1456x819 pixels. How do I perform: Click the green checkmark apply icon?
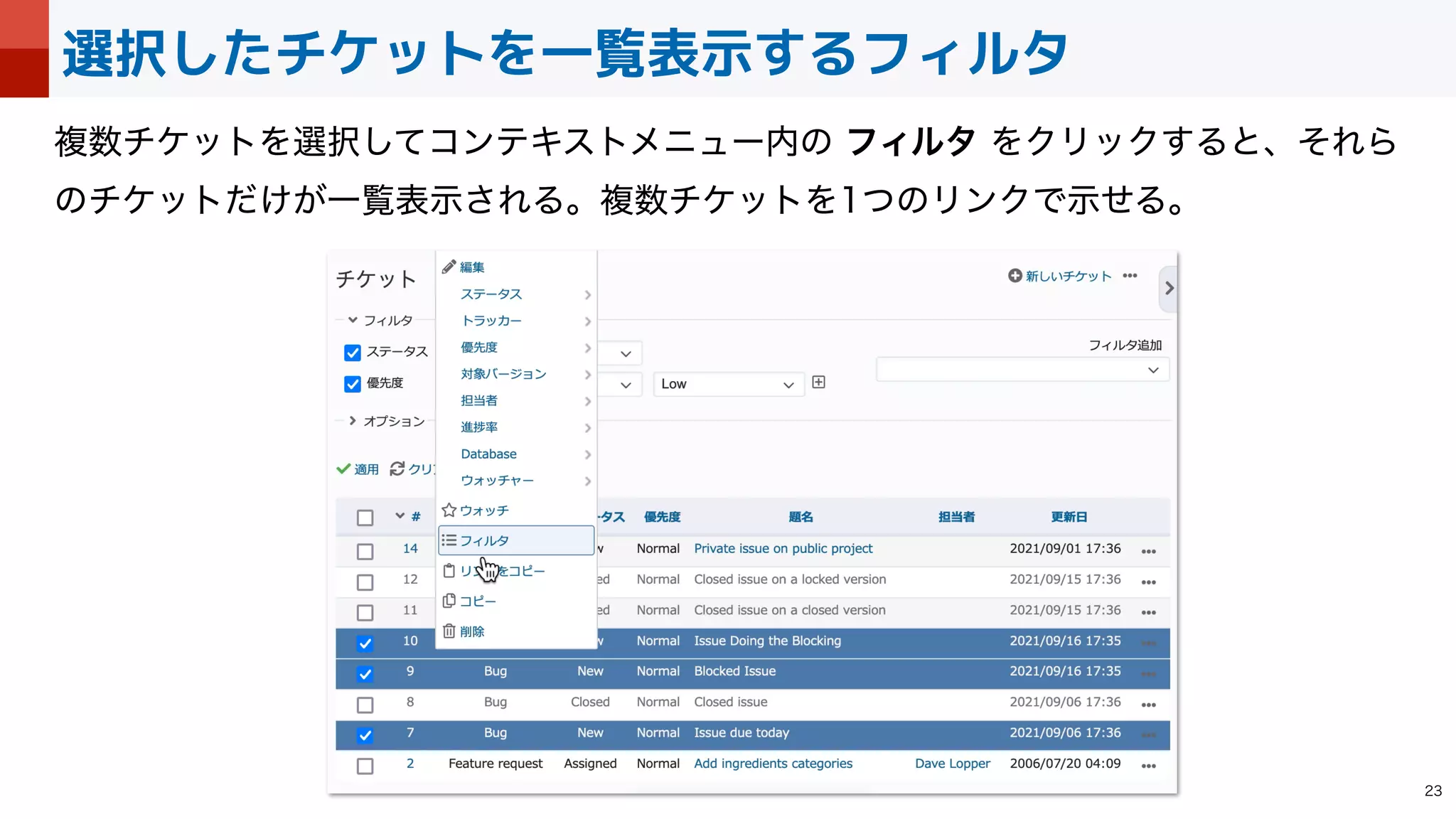(343, 469)
